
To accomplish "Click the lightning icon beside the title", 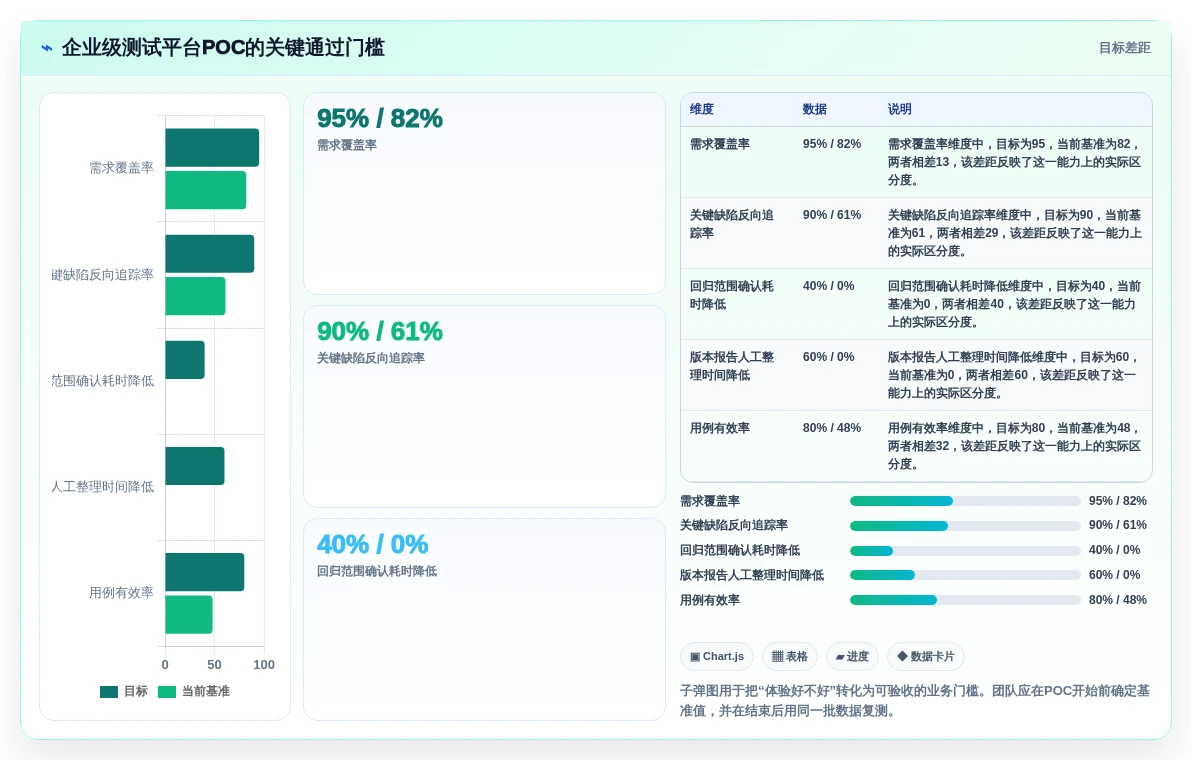I will [x=47, y=48].
